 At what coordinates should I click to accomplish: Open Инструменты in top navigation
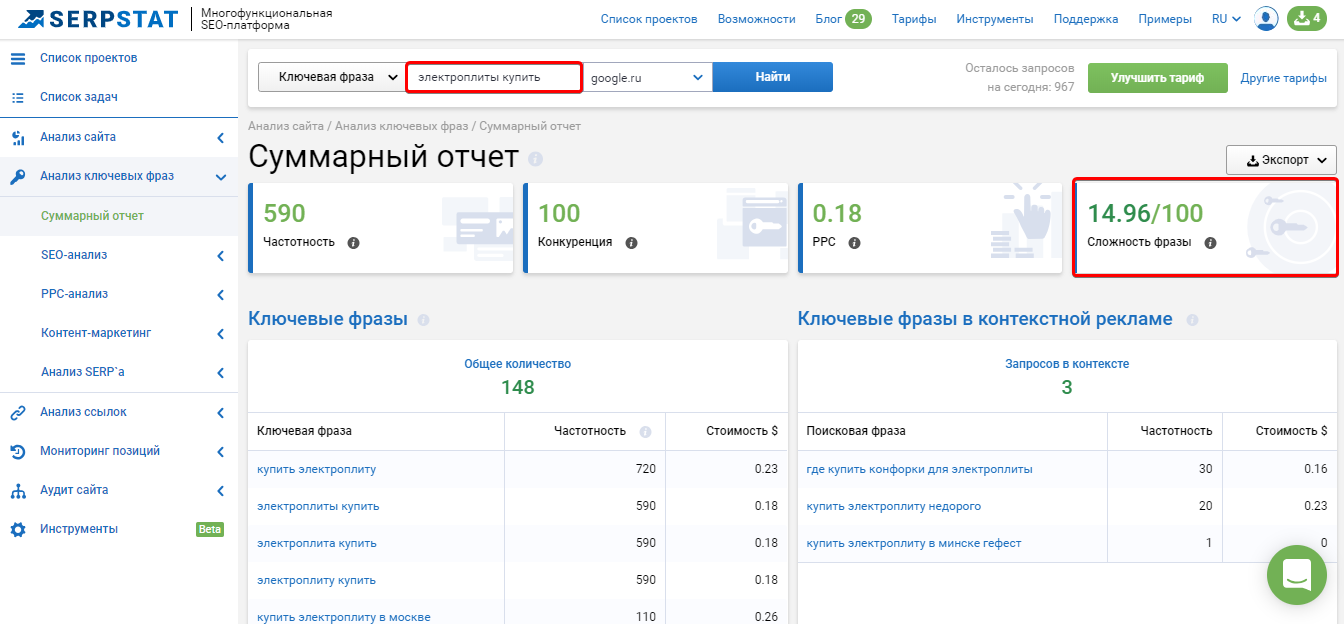(x=994, y=19)
